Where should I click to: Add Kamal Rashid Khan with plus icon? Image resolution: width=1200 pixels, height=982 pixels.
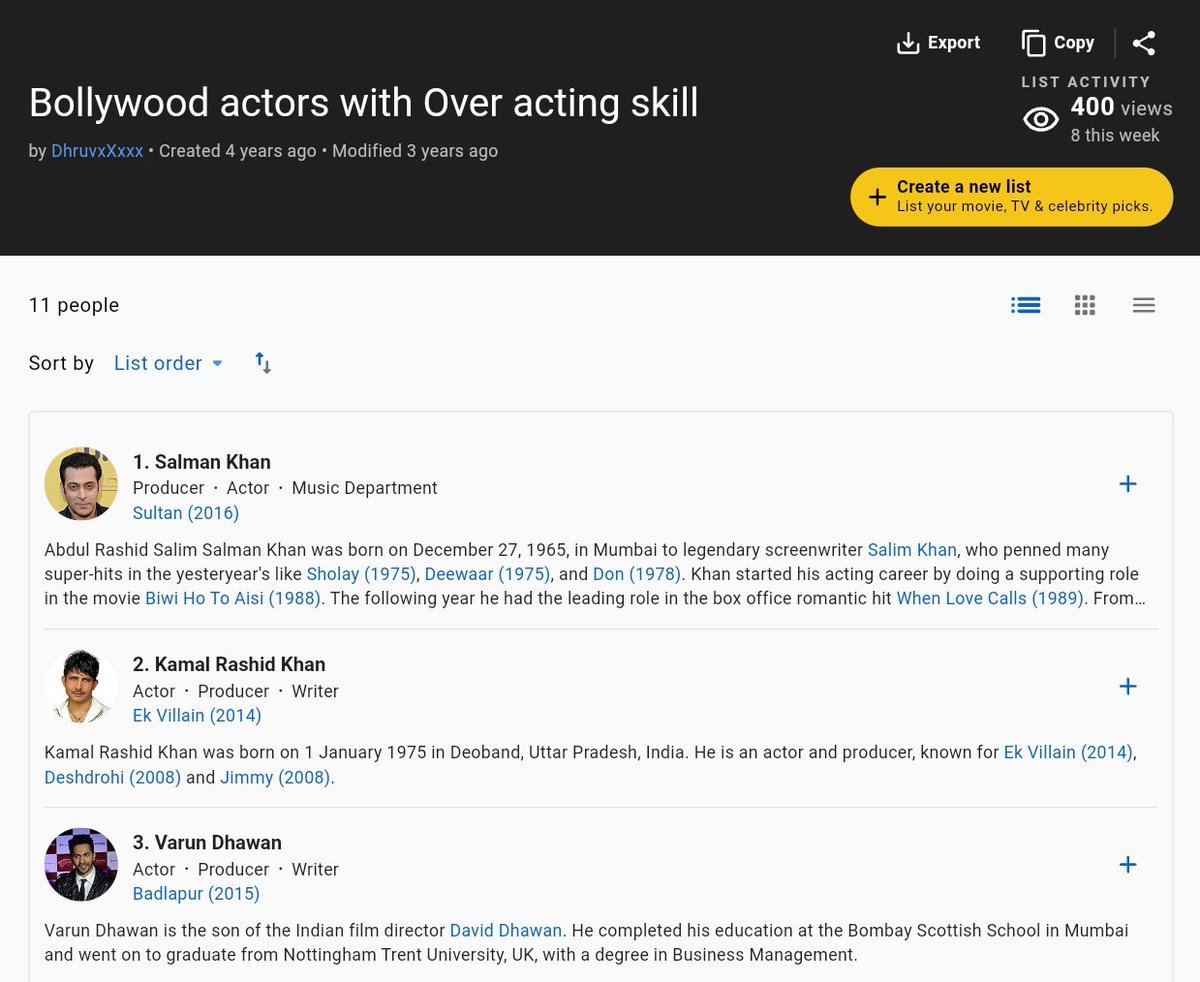(x=1128, y=686)
